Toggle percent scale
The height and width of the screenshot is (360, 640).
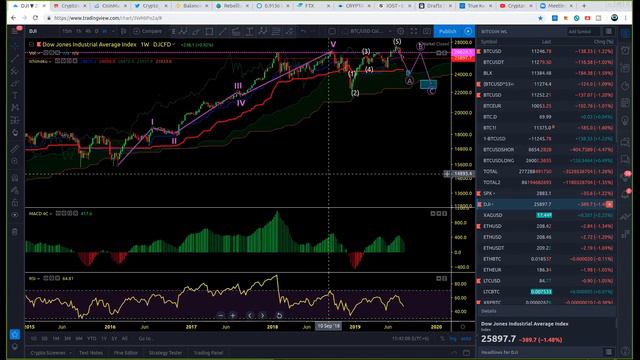click(442, 339)
